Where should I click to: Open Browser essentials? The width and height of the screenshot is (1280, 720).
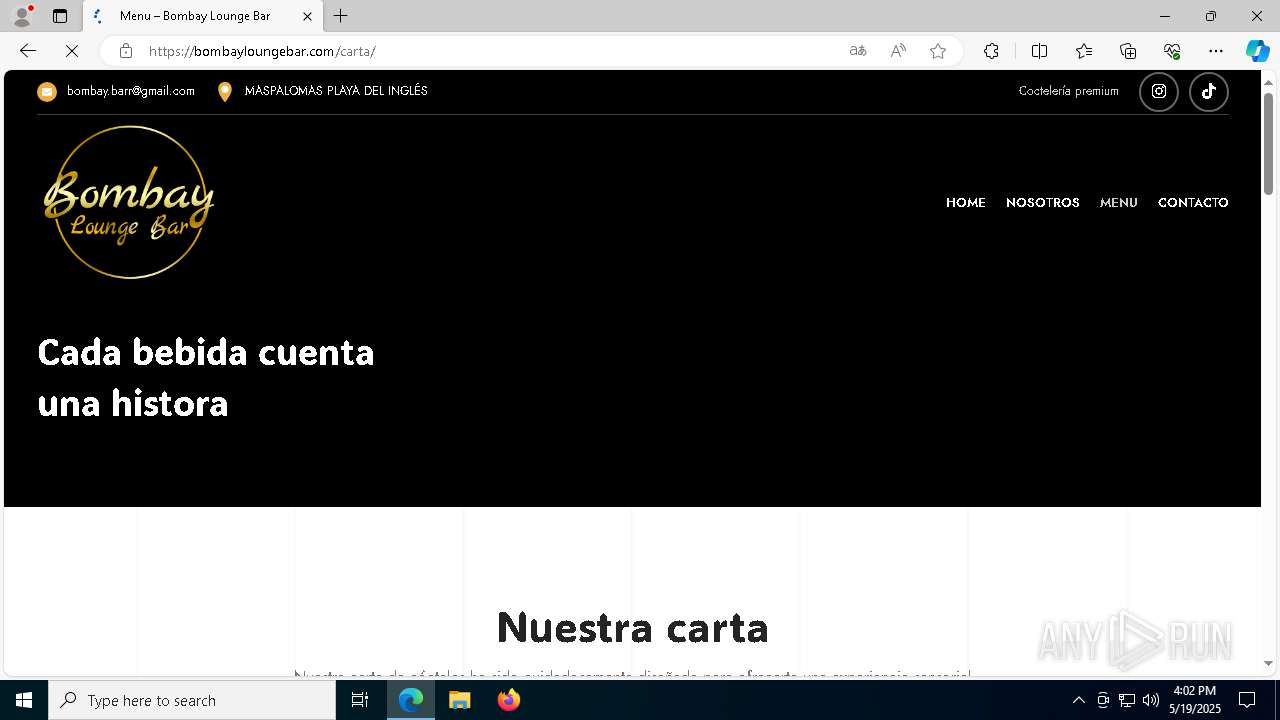(x=1172, y=51)
